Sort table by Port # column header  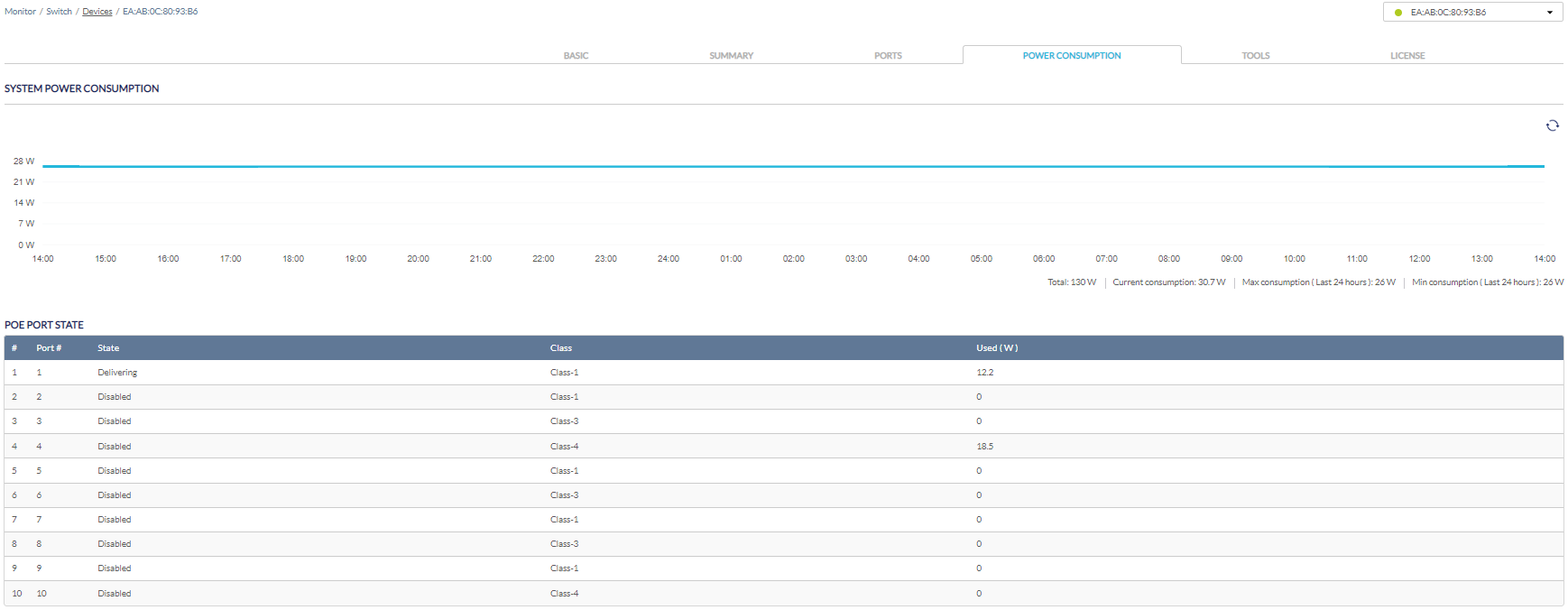[x=49, y=348]
